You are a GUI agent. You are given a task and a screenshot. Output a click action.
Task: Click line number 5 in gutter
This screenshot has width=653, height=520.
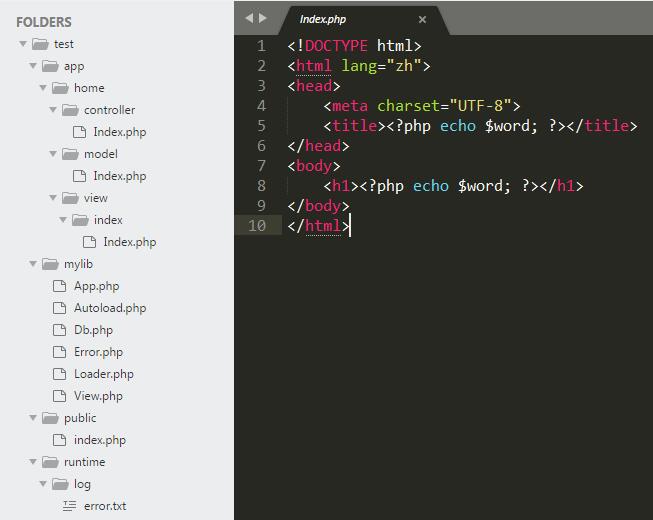pyautogui.click(x=261, y=125)
